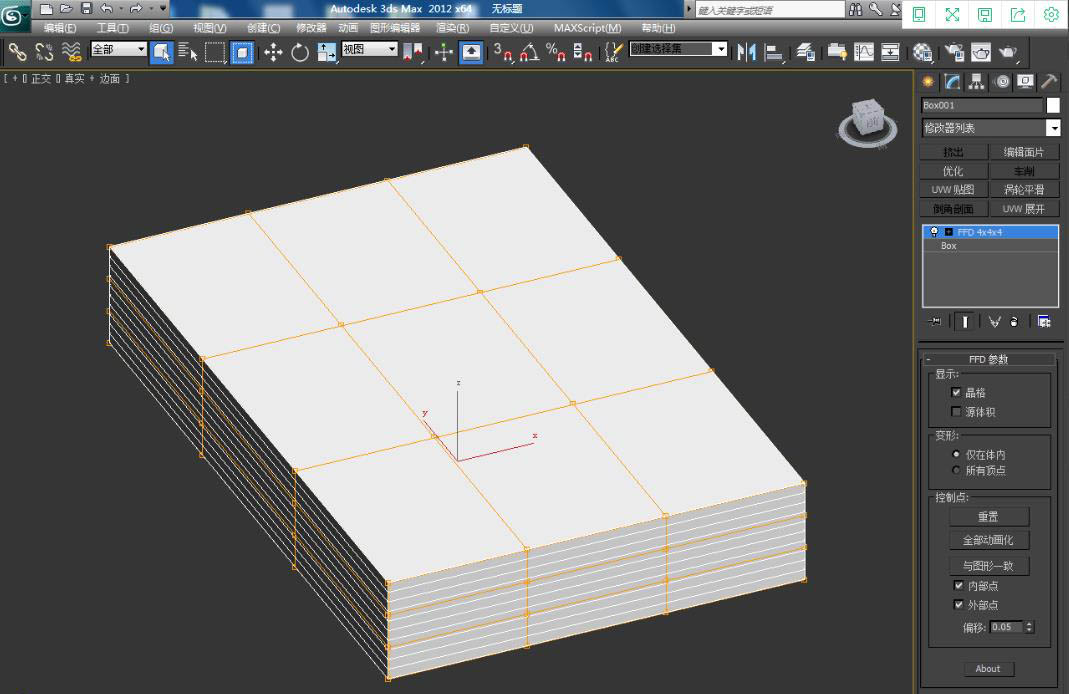Click the 重置 (Reset) button
The width and height of the screenshot is (1069, 694).
click(x=988, y=517)
